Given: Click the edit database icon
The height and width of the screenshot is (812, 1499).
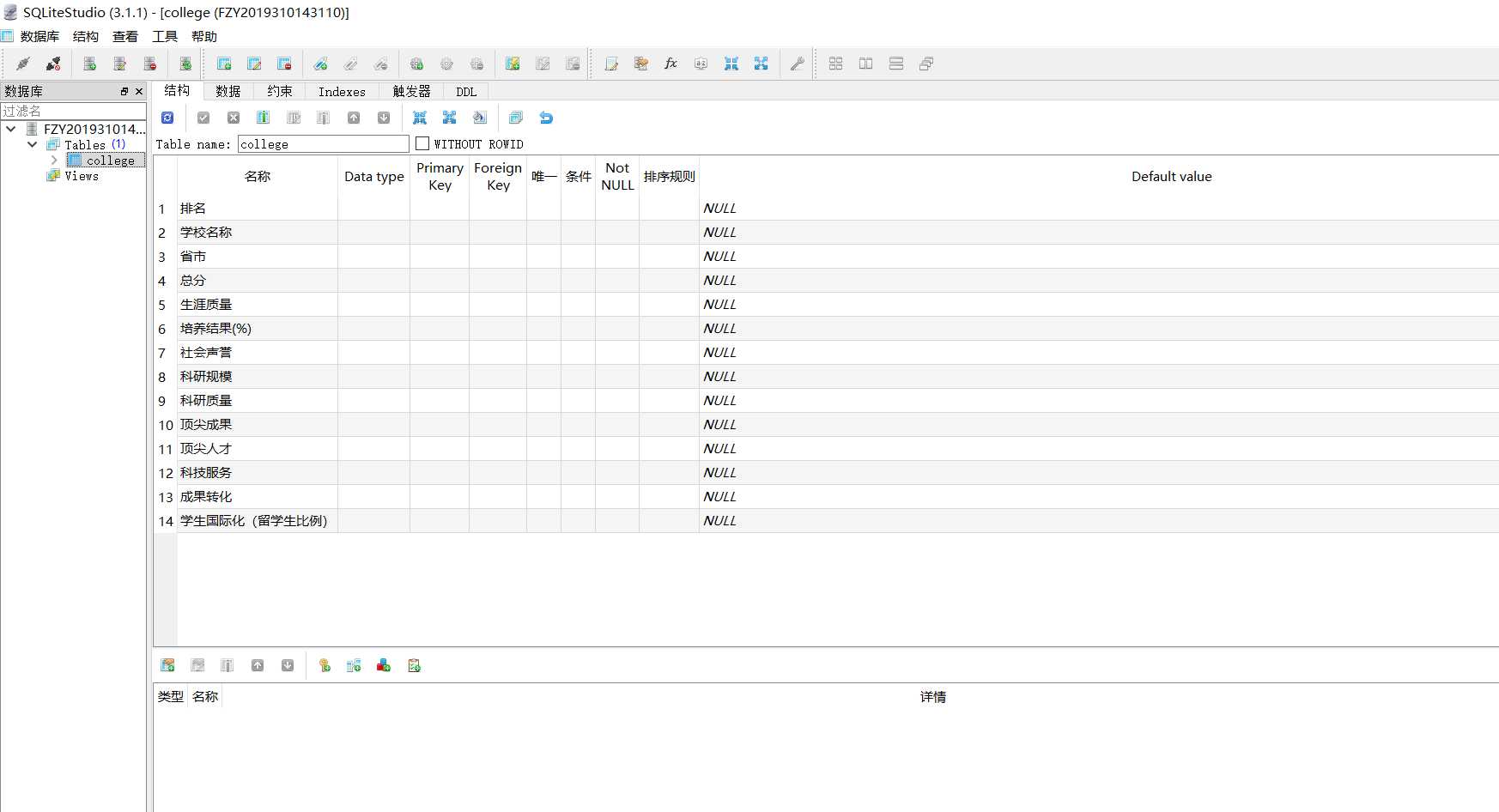Looking at the screenshot, I should (119, 64).
